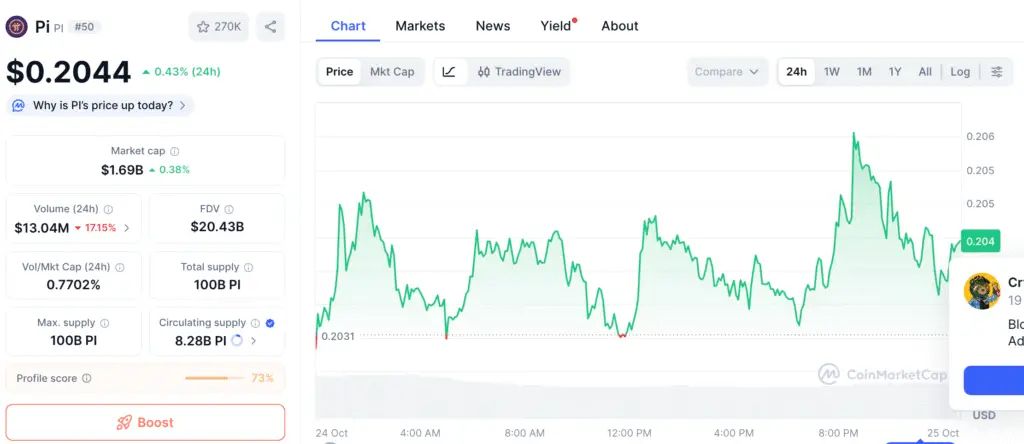This screenshot has width=1024, height=444.
Task: Toggle Log scale on chart
Action: (x=960, y=72)
